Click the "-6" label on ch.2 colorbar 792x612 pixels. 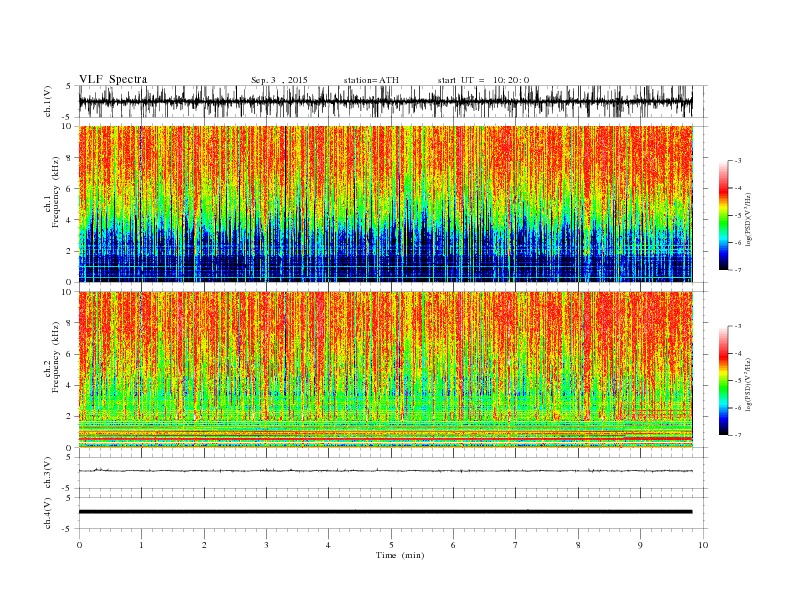pos(737,408)
